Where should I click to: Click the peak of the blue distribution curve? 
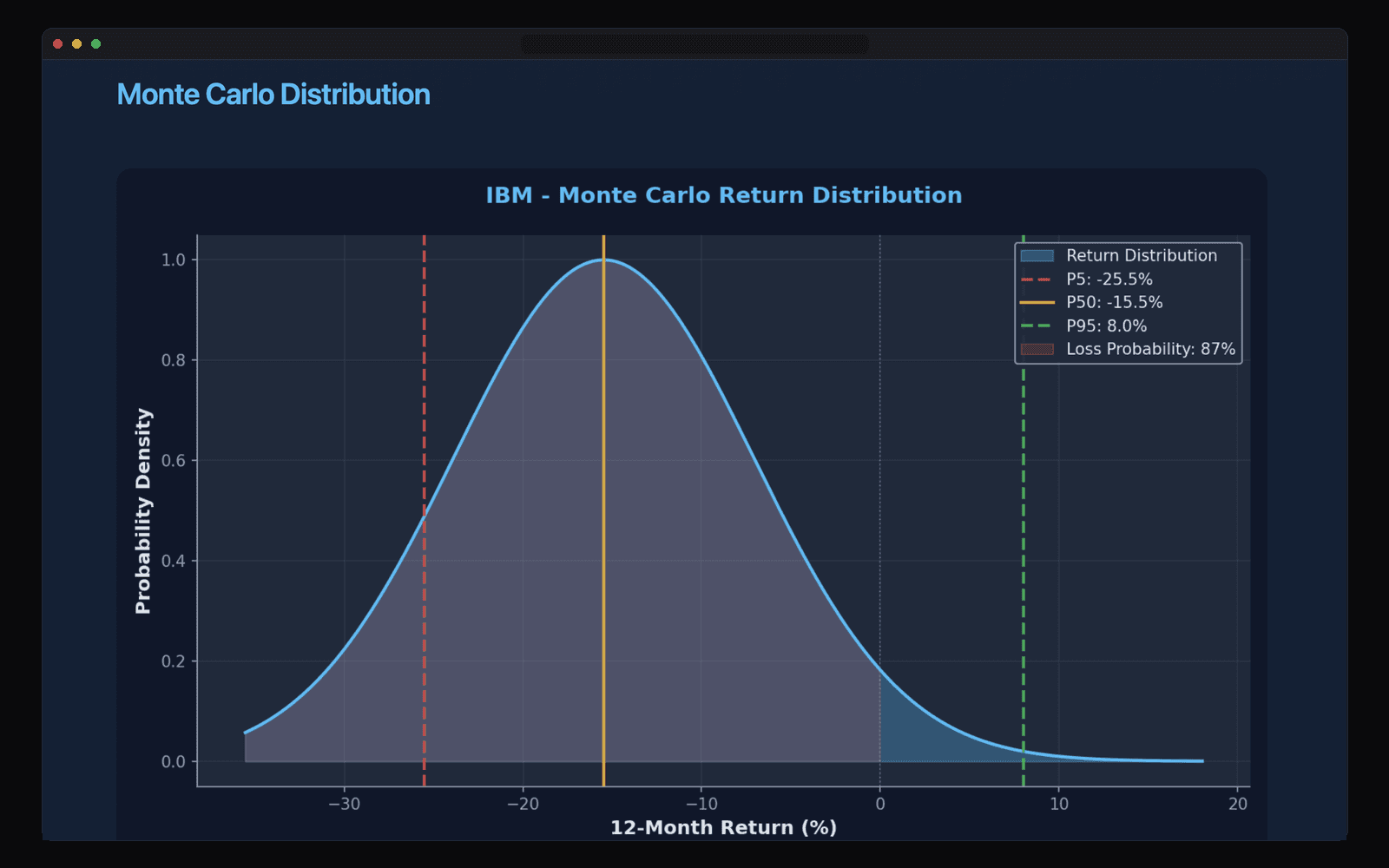click(x=604, y=260)
